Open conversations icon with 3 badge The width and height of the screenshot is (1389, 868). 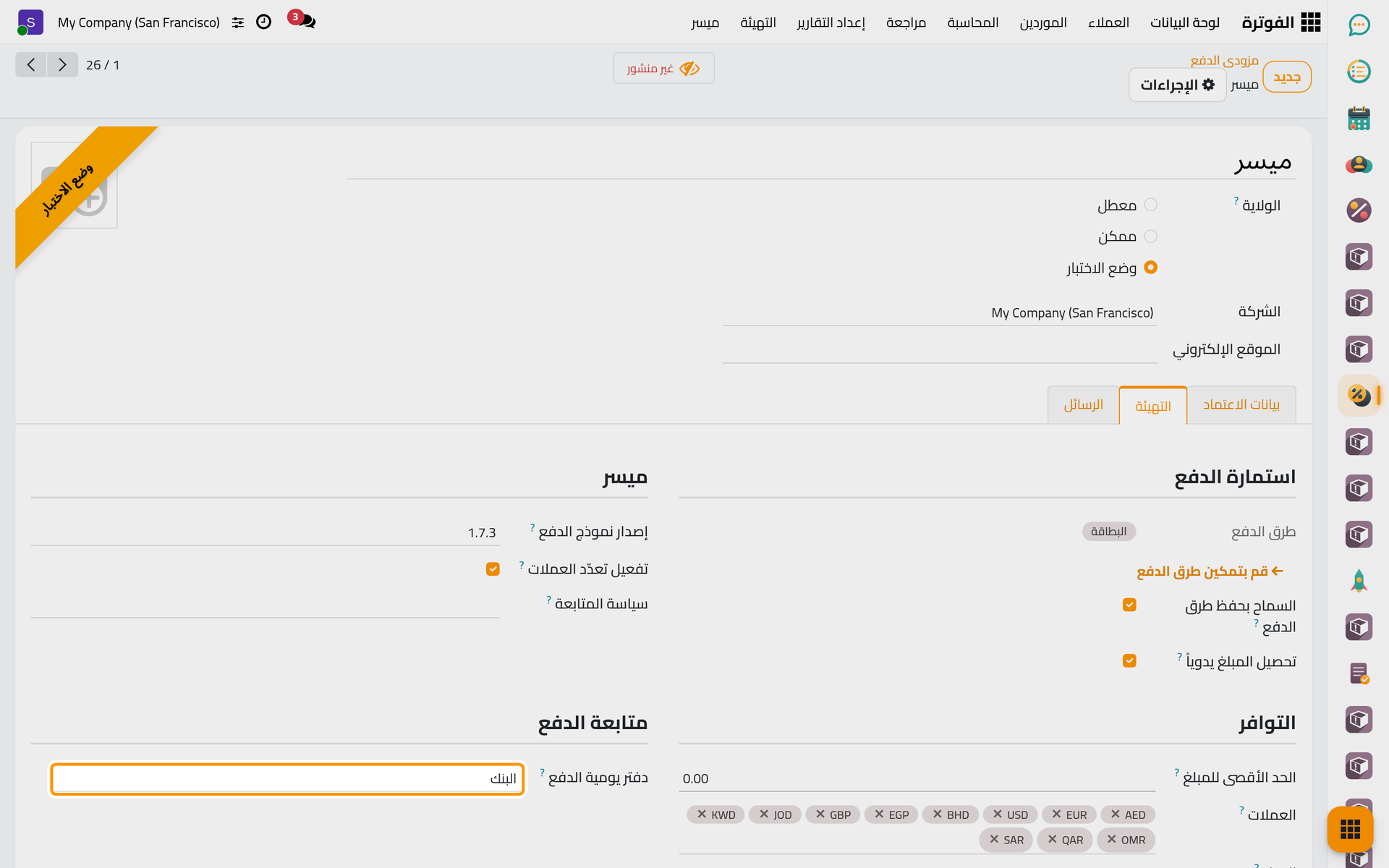[302, 20]
